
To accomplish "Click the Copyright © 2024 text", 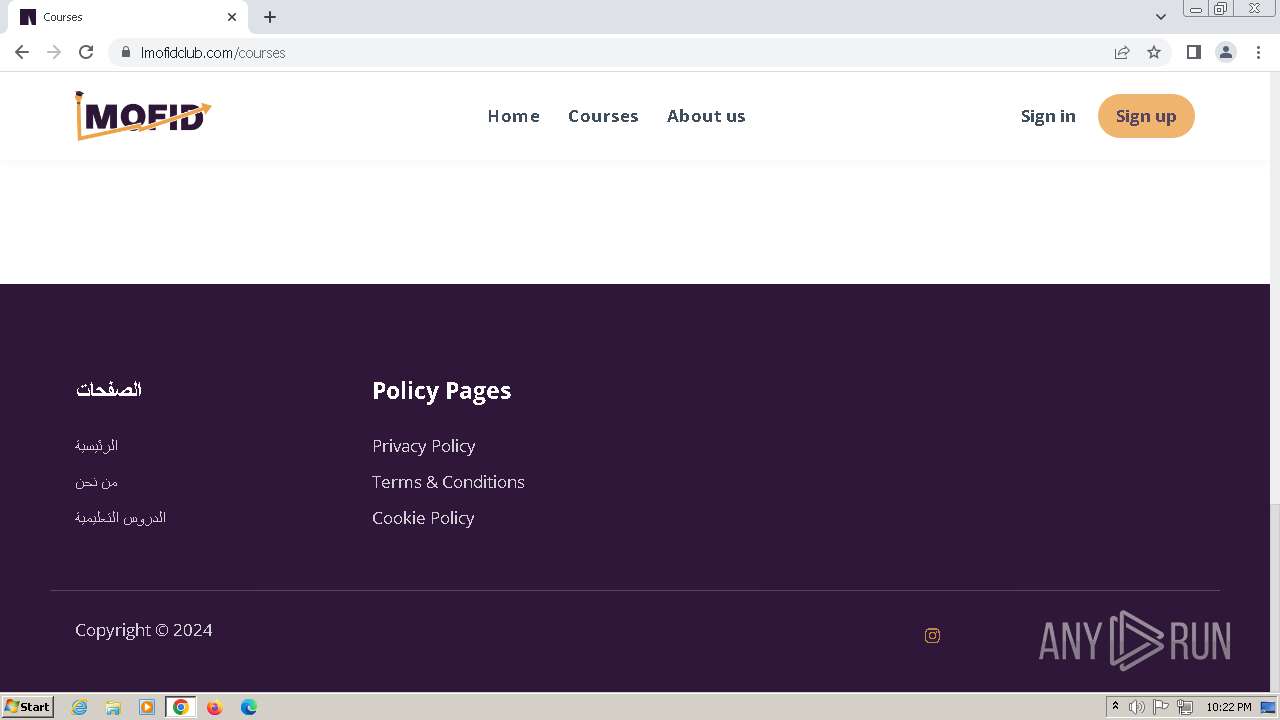I will (144, 630).
